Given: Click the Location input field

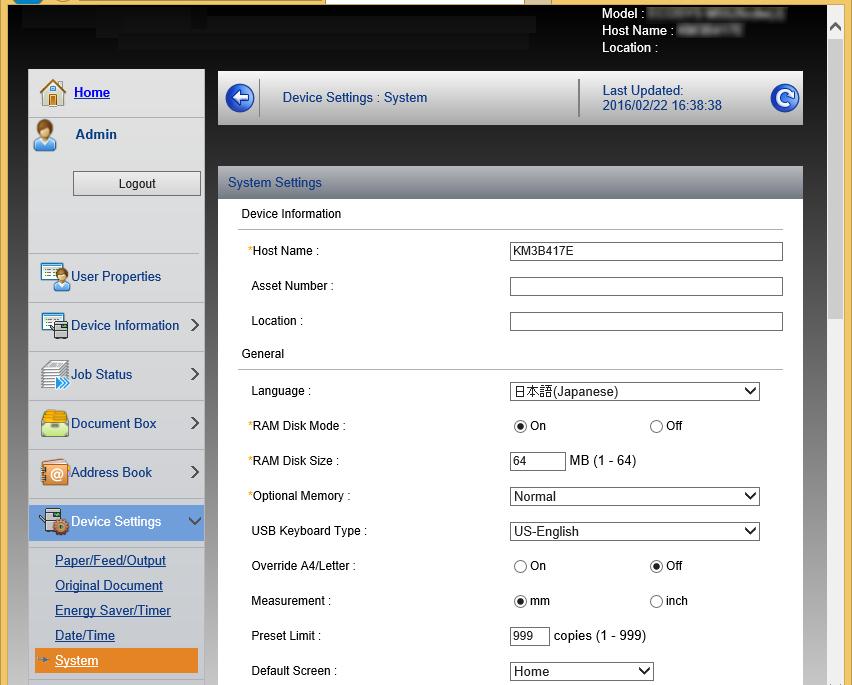Looking at the screenshot, I should [x=646, y=321].
